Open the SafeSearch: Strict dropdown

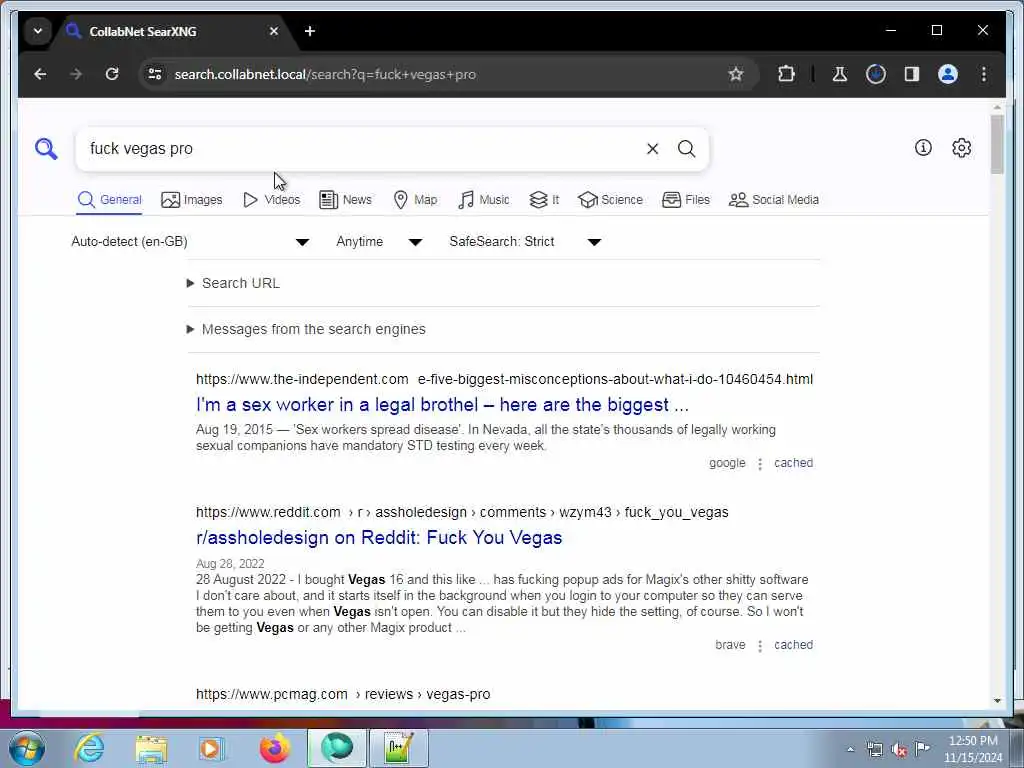(x=525, y=242)
